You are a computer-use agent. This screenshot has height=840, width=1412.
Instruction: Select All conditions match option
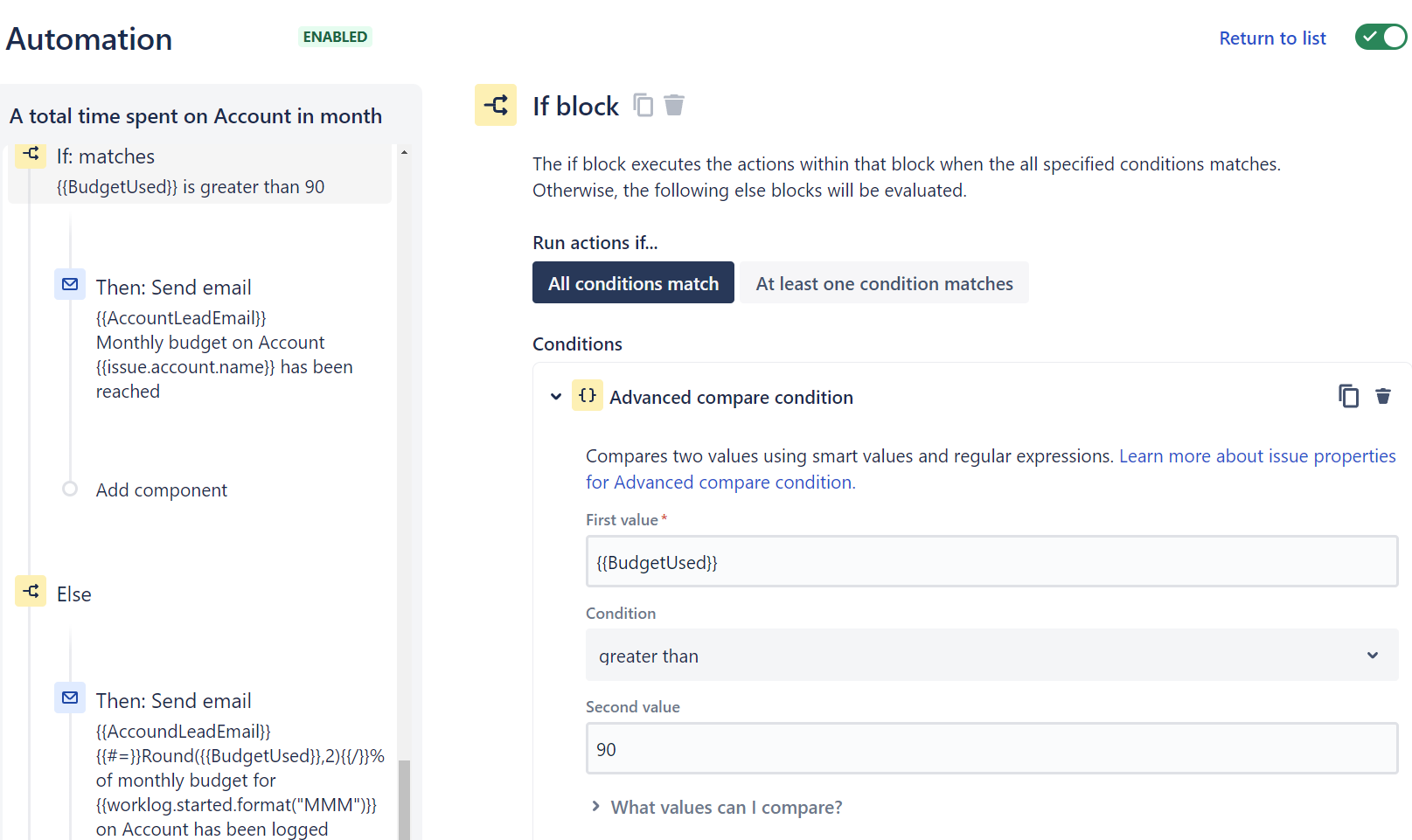633,283
